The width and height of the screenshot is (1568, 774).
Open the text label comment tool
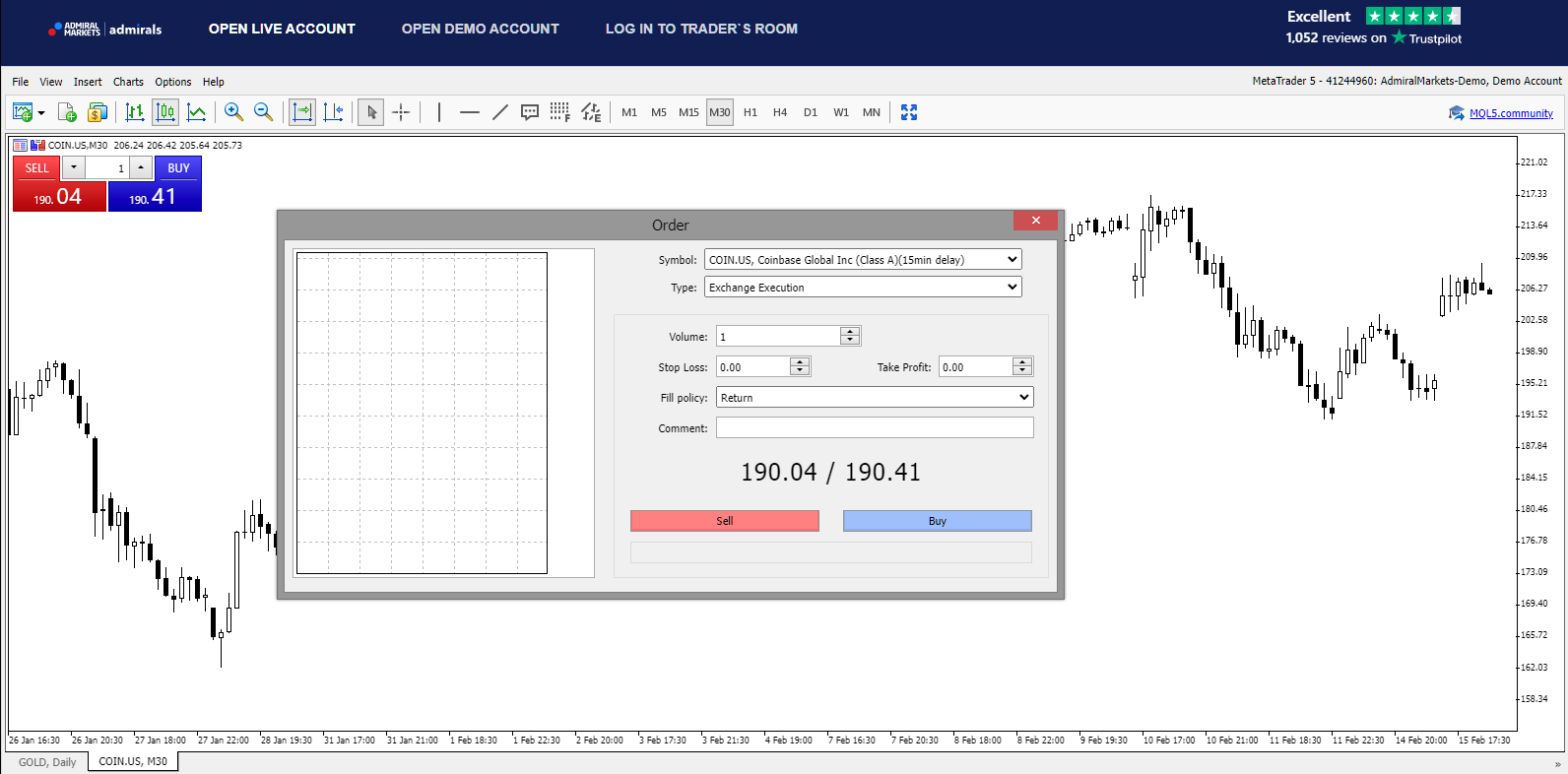530,112
